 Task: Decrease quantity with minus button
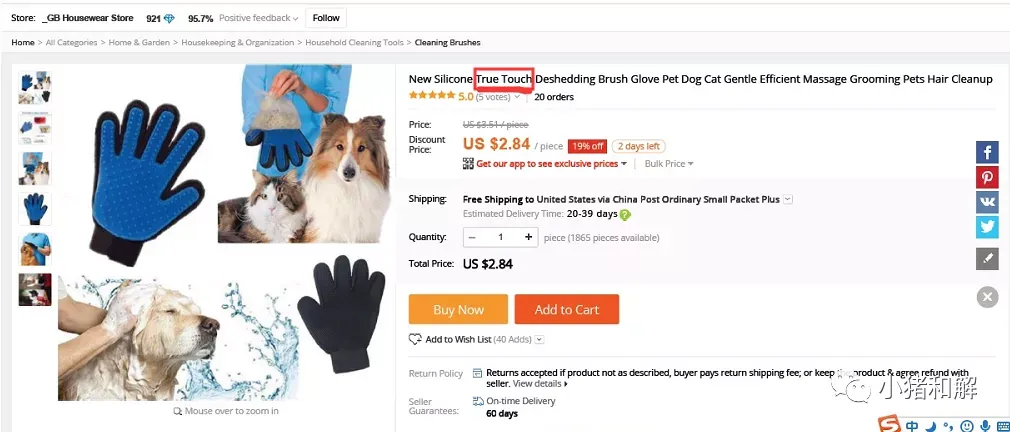[x=472, y=237]
